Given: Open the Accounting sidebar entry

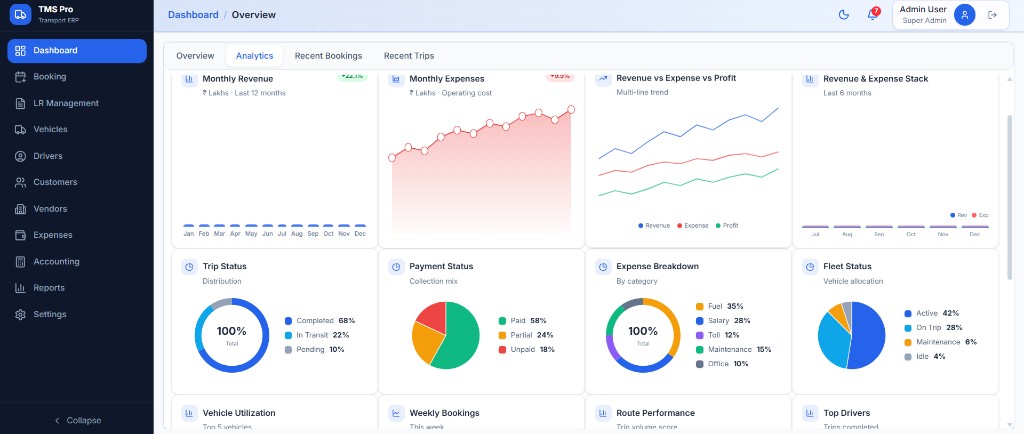Looking at the screenshot, I should [x=77, y=262].
